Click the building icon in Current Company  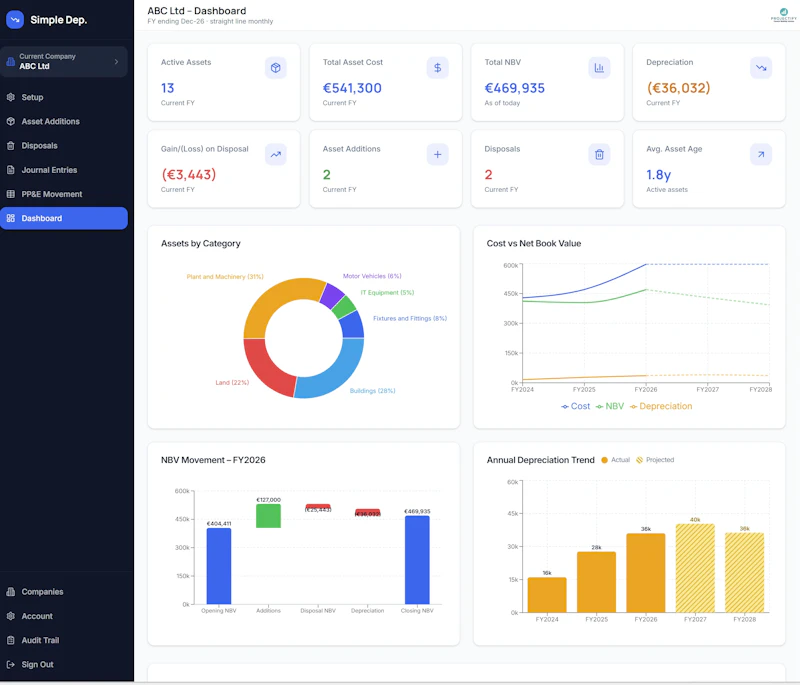pos(10,62)
